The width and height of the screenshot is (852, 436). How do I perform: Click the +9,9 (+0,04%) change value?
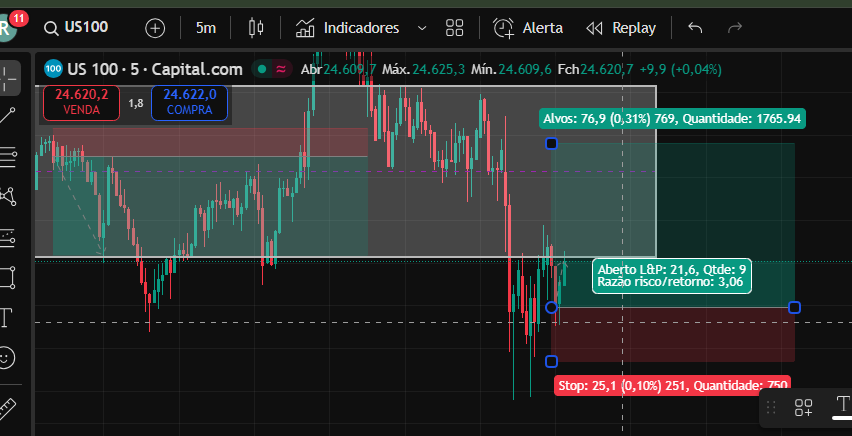pyautogui.click(x=680, y=70)
